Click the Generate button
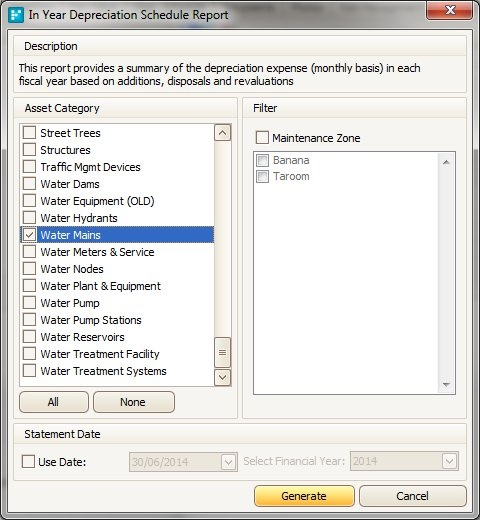 pos(304,496)
